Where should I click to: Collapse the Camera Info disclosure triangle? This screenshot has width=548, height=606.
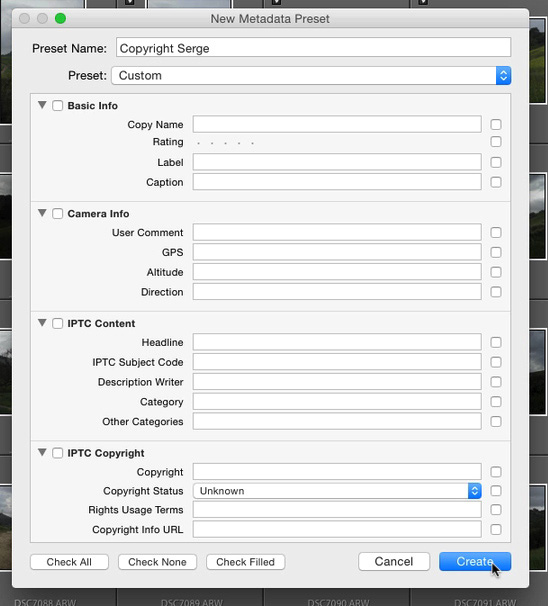point(42,213)
